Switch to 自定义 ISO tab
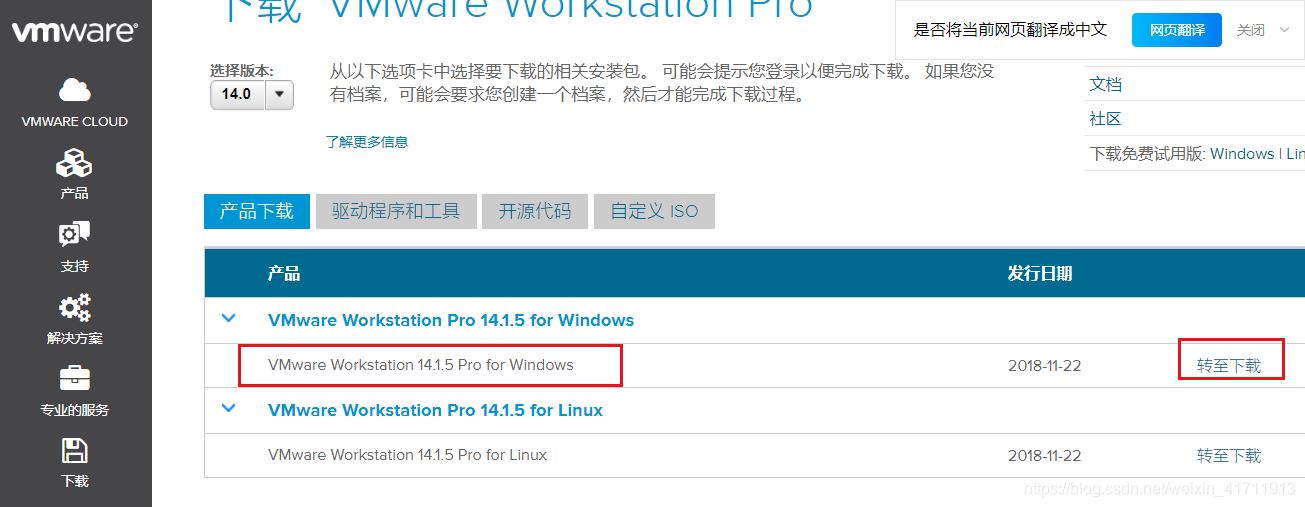1305x507 pixels. [654, 211]
